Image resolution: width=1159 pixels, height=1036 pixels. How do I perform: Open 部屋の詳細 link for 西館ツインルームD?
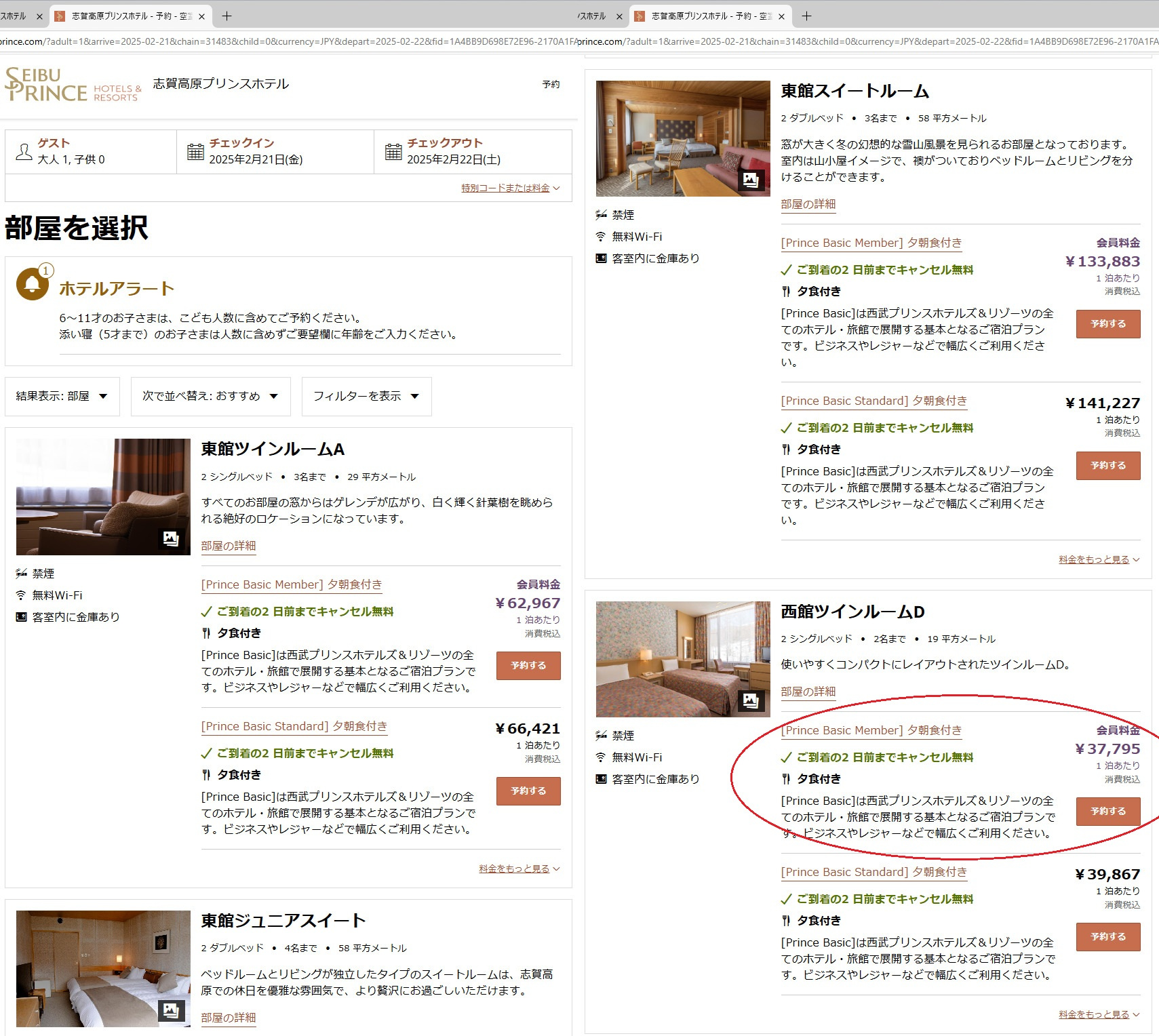808,692
